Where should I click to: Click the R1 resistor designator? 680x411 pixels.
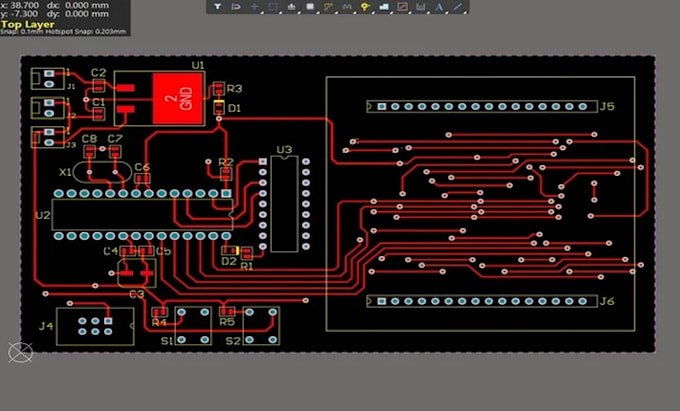point(246,266)
